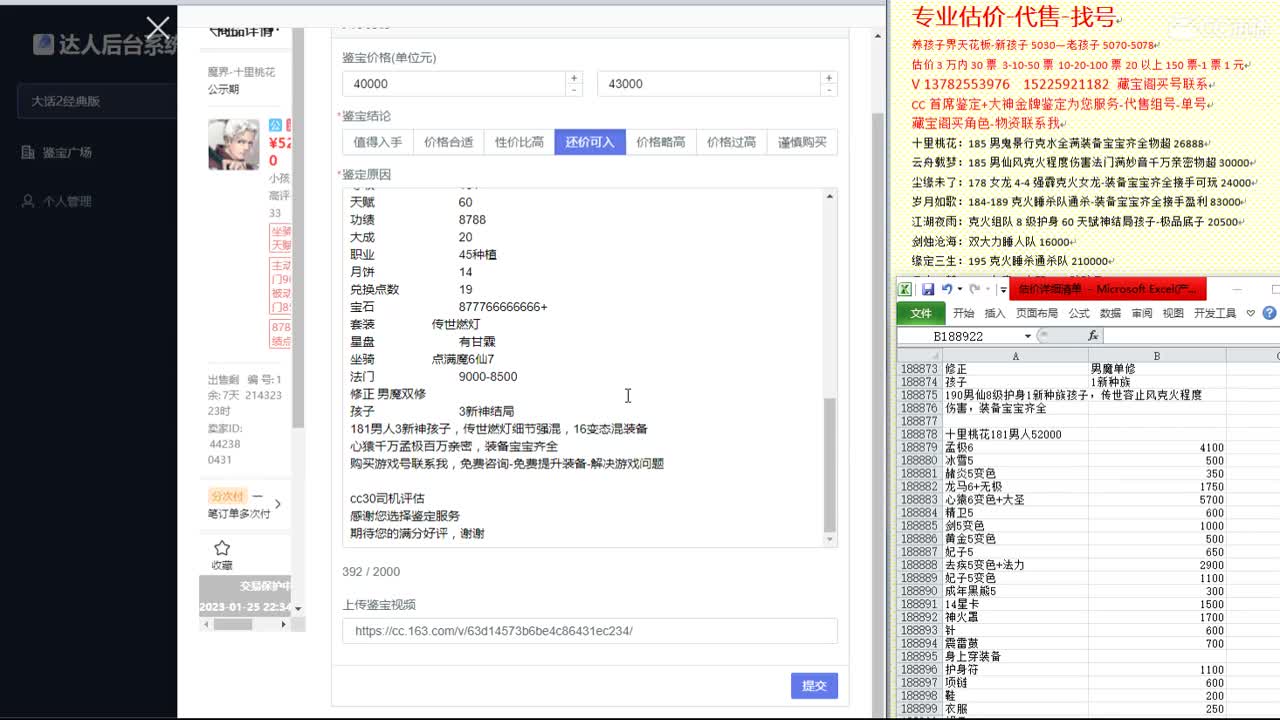Expand the 分次付 installment chevron
1280x720 pixels.
coord(278,504)
